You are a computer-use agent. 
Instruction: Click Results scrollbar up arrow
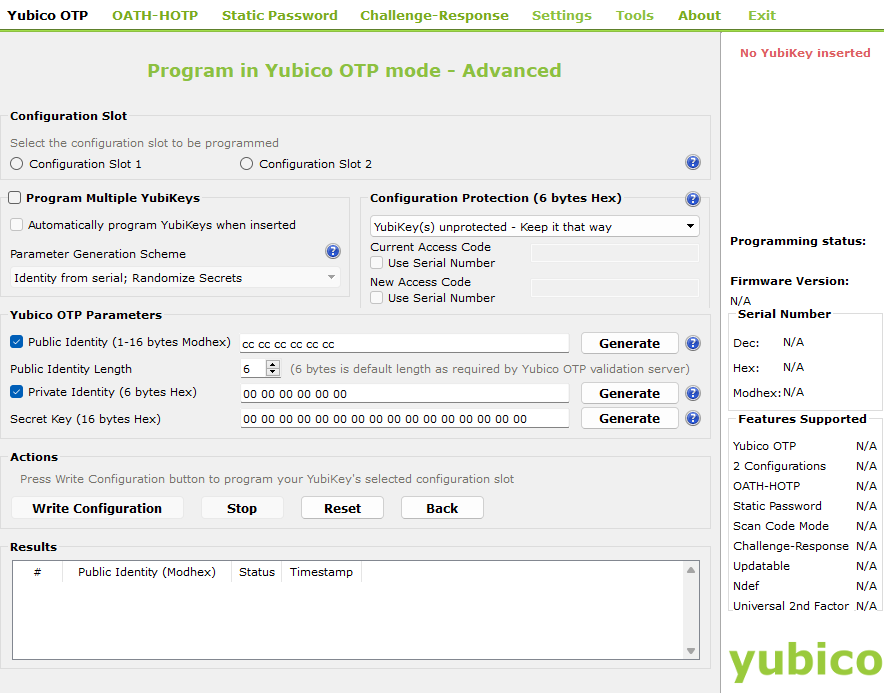[691, 570]
